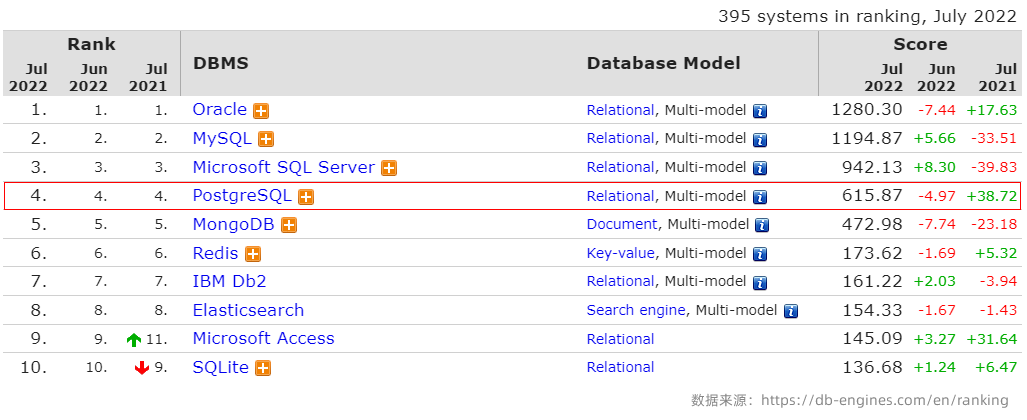Open the Search engine model link
The height and width of the screenshot is (420, 1027).
click(x=636, y=310)
